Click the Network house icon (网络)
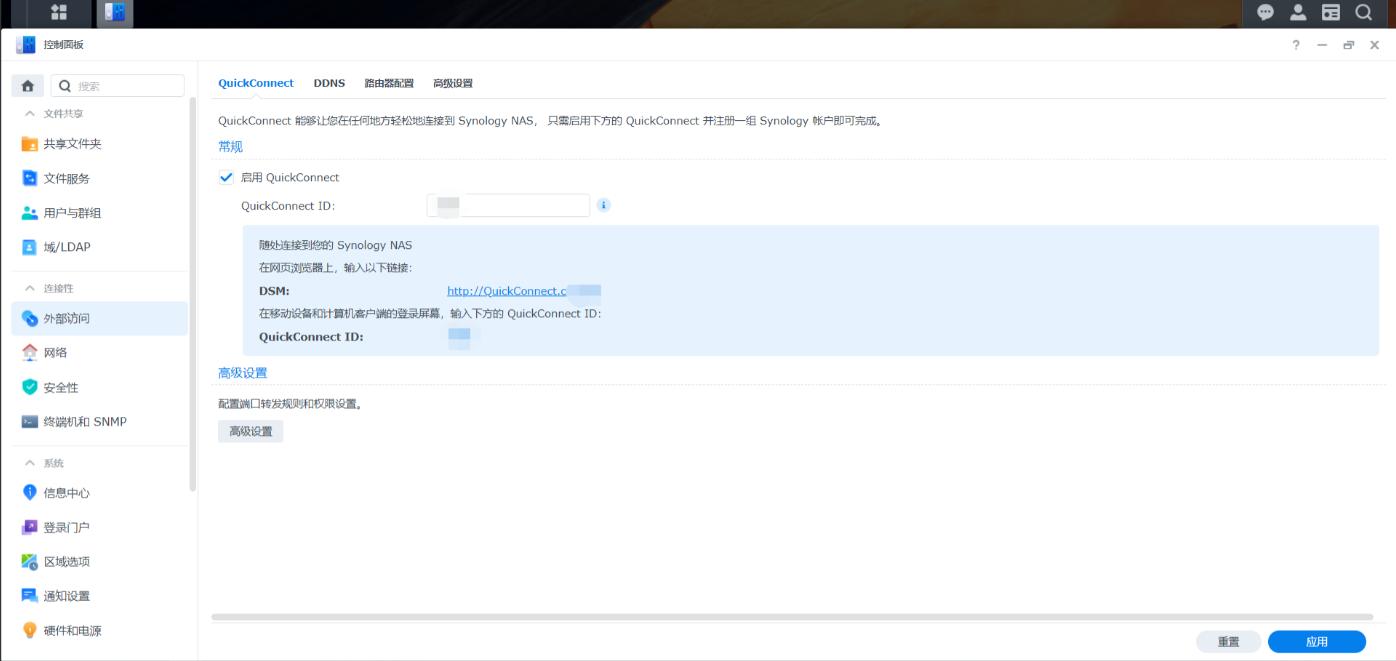The image size is (1396, 661). (x=30, y=352)
